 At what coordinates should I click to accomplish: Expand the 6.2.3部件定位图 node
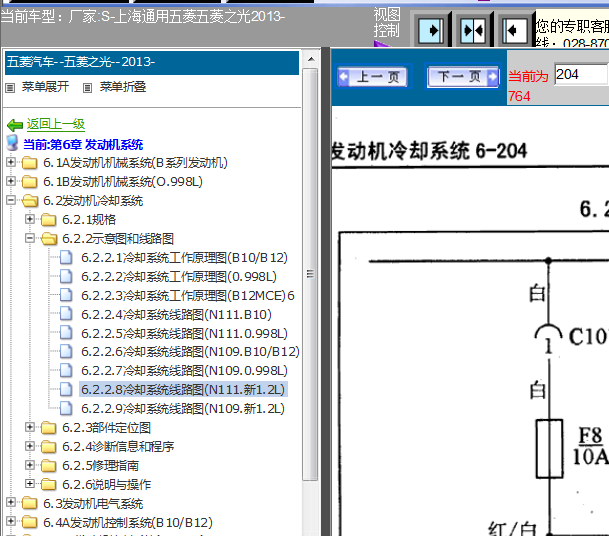pyautogui.click(x=30, y=427)
